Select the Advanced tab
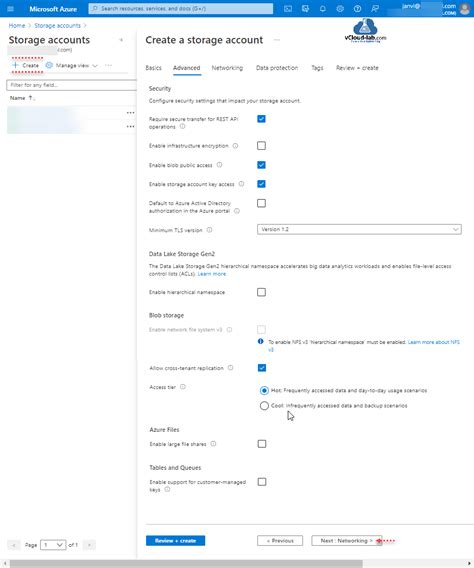 (186, 68)
